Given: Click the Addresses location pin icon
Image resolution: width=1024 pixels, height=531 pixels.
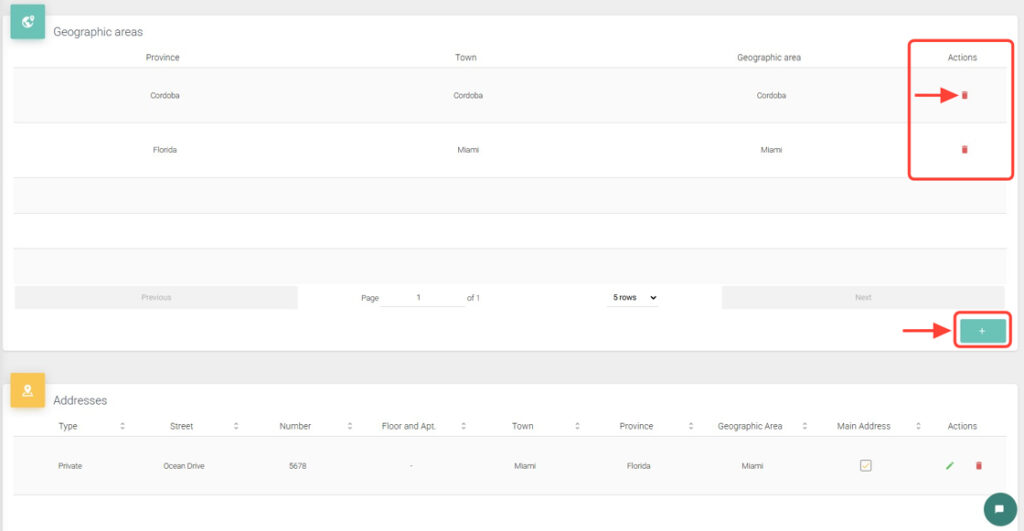Looking at the screenshot, I should pos(28,390).
